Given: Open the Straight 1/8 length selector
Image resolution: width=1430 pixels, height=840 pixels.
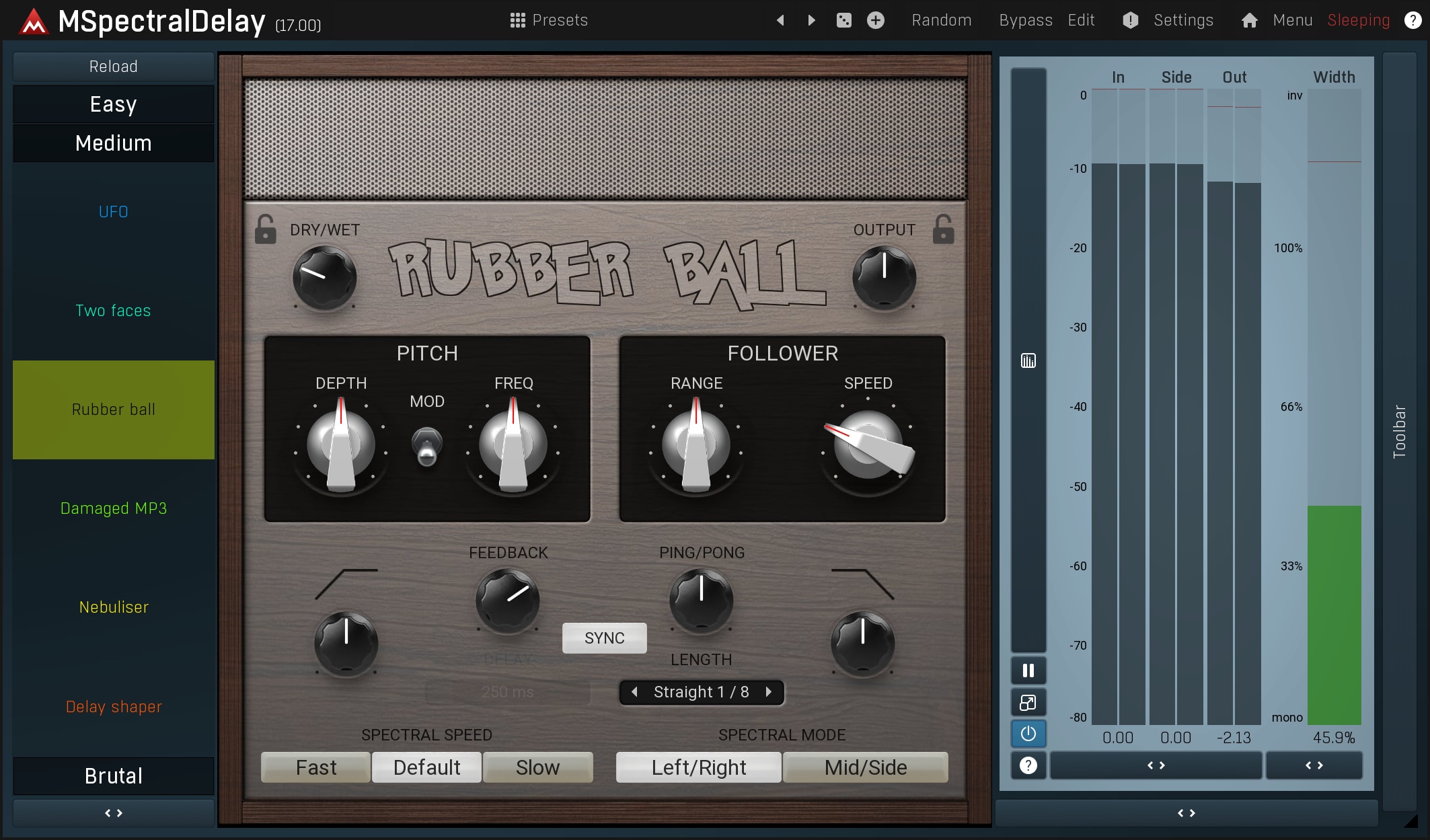Looking at the screenshot, I should click(701, 692).
